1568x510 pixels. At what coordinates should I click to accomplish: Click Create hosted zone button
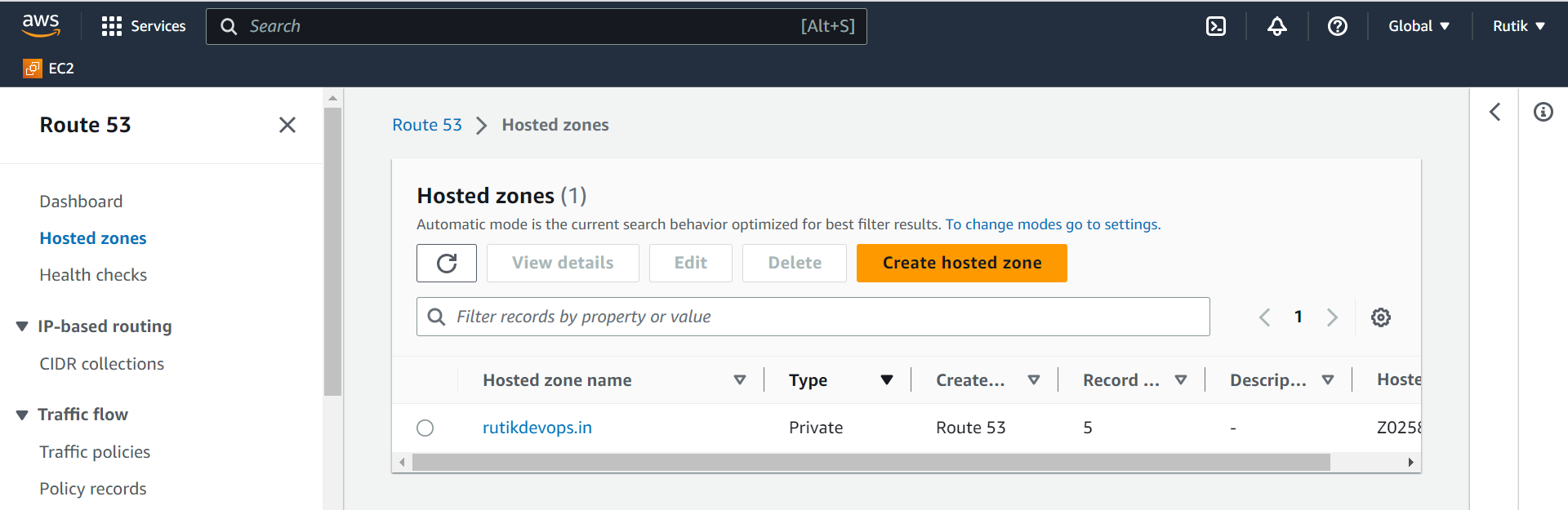(x=962, y=263)
